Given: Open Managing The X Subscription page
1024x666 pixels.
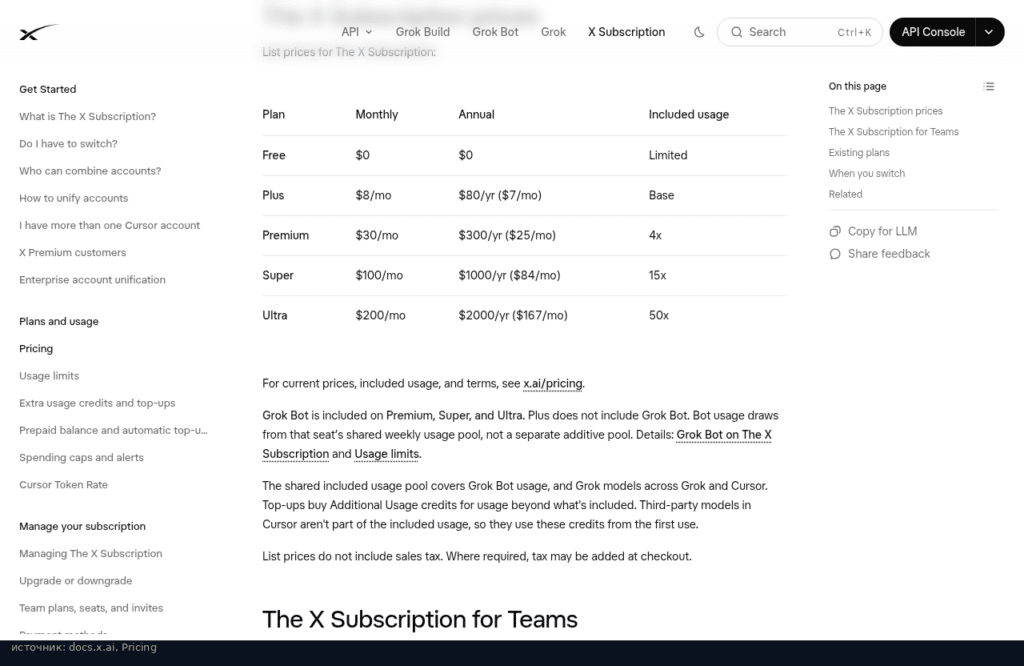Looking at the screenshot, I should pyautogui.click(x=91, y=554).
